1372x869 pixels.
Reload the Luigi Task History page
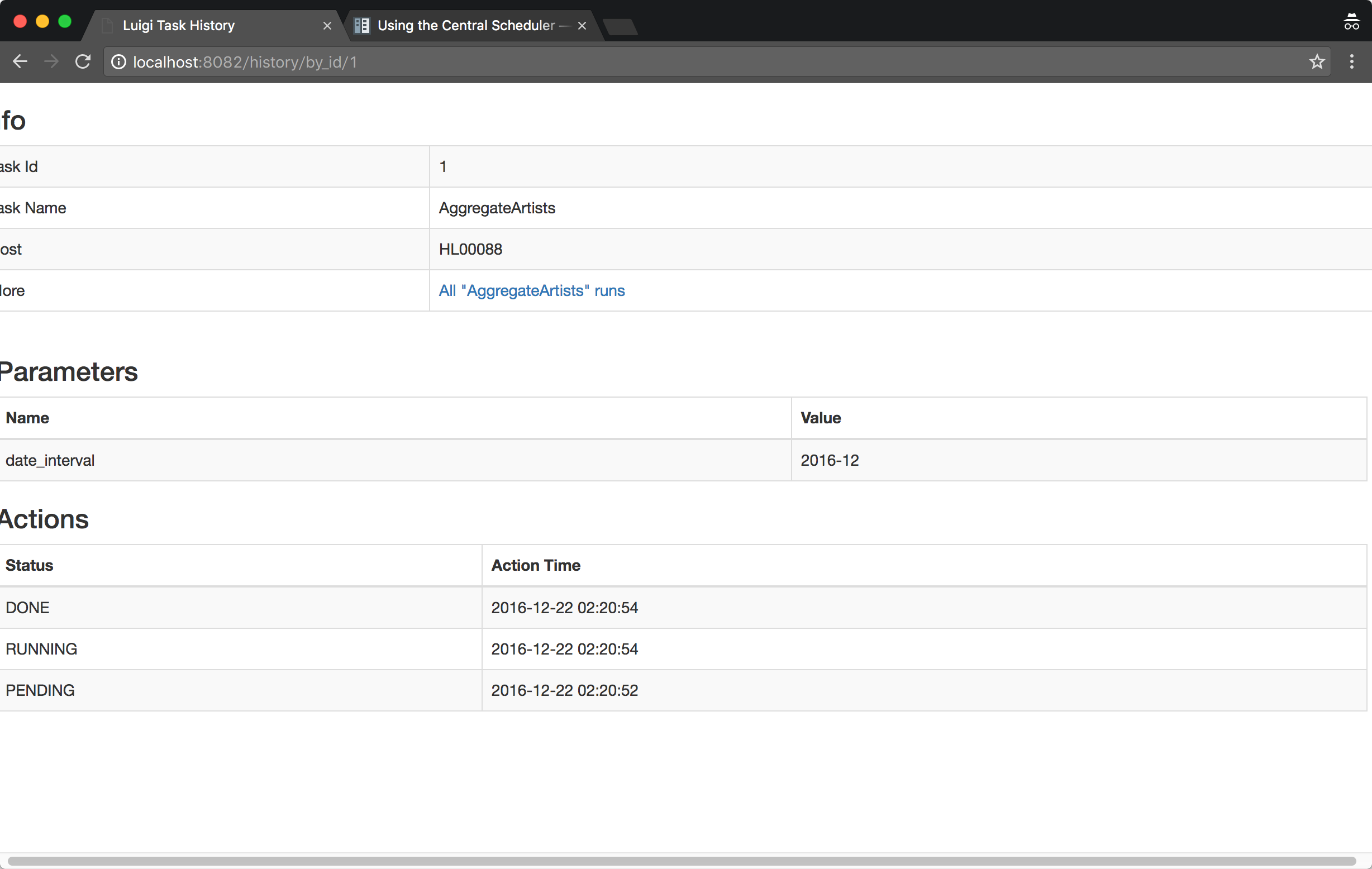pyautogui.click(x=83, y=61)
